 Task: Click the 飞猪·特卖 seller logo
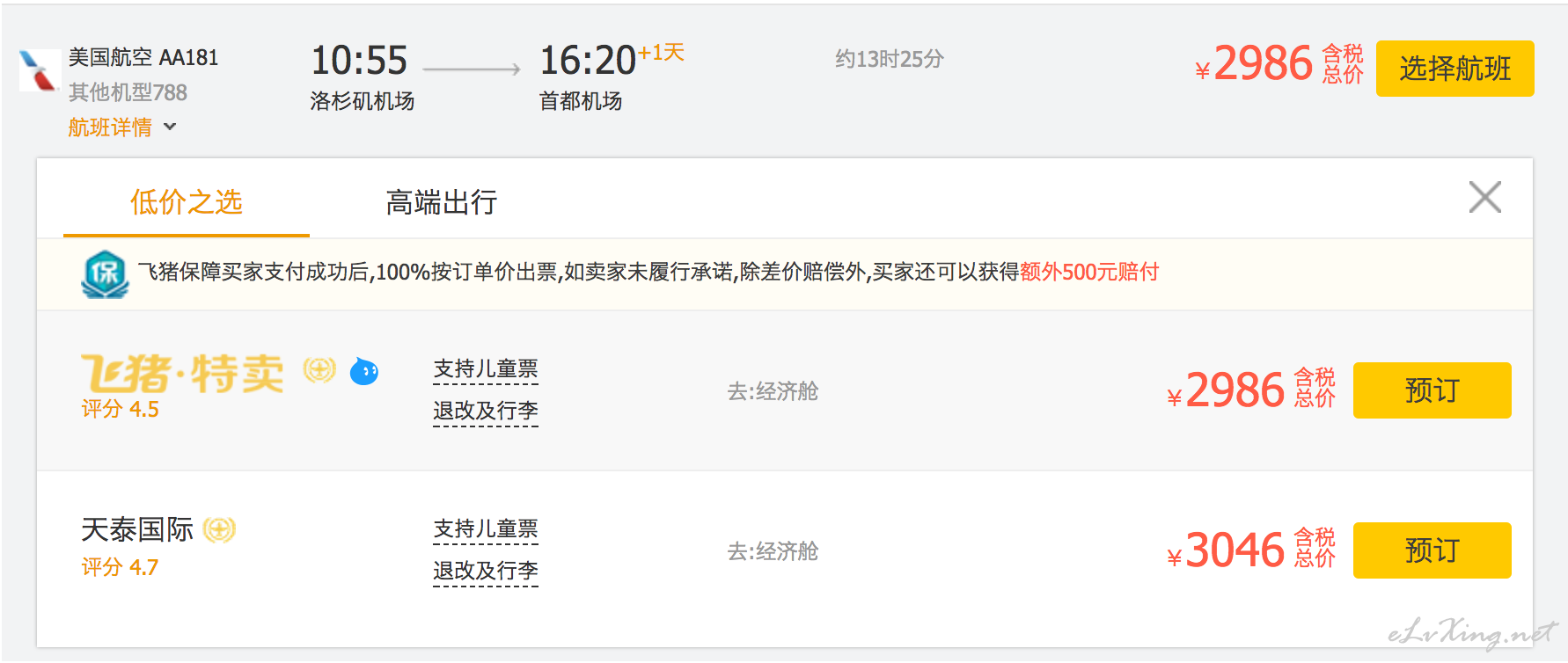(182, 374)
